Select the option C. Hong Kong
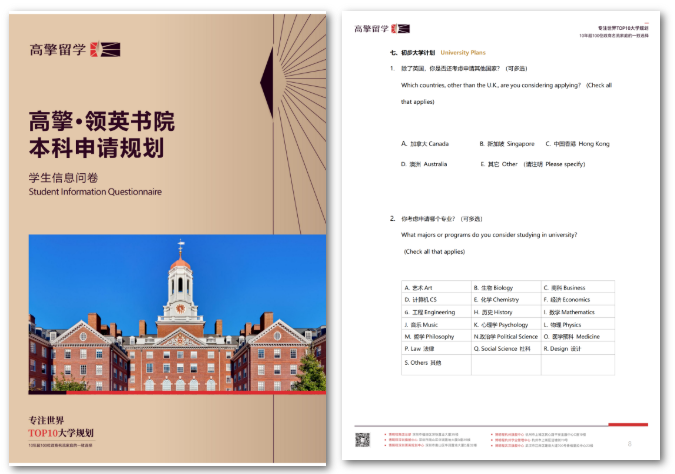The width and height of the screenshot is (675, 474). coord(581,144)
